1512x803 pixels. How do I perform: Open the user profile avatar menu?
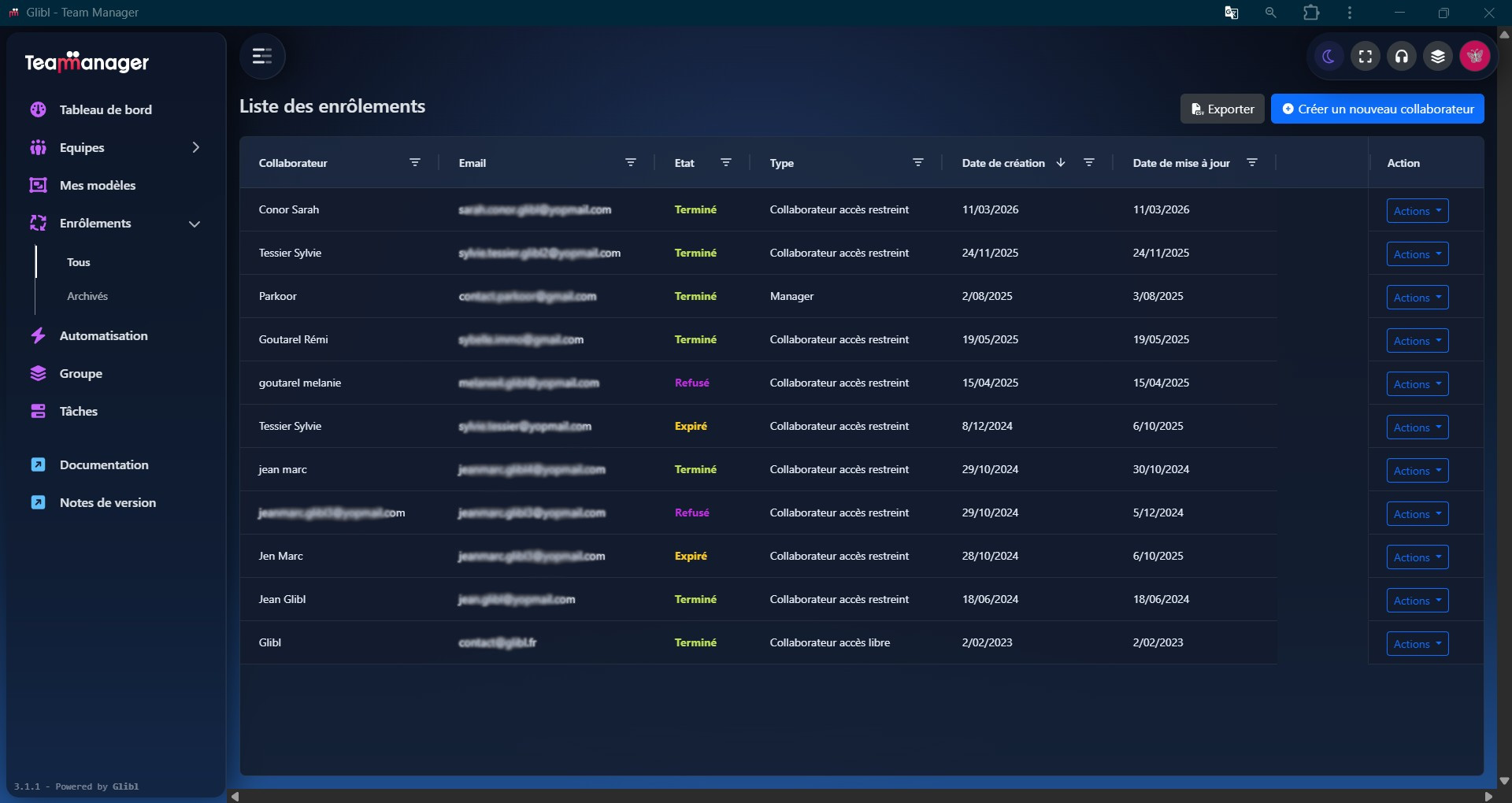point(1474,57)
